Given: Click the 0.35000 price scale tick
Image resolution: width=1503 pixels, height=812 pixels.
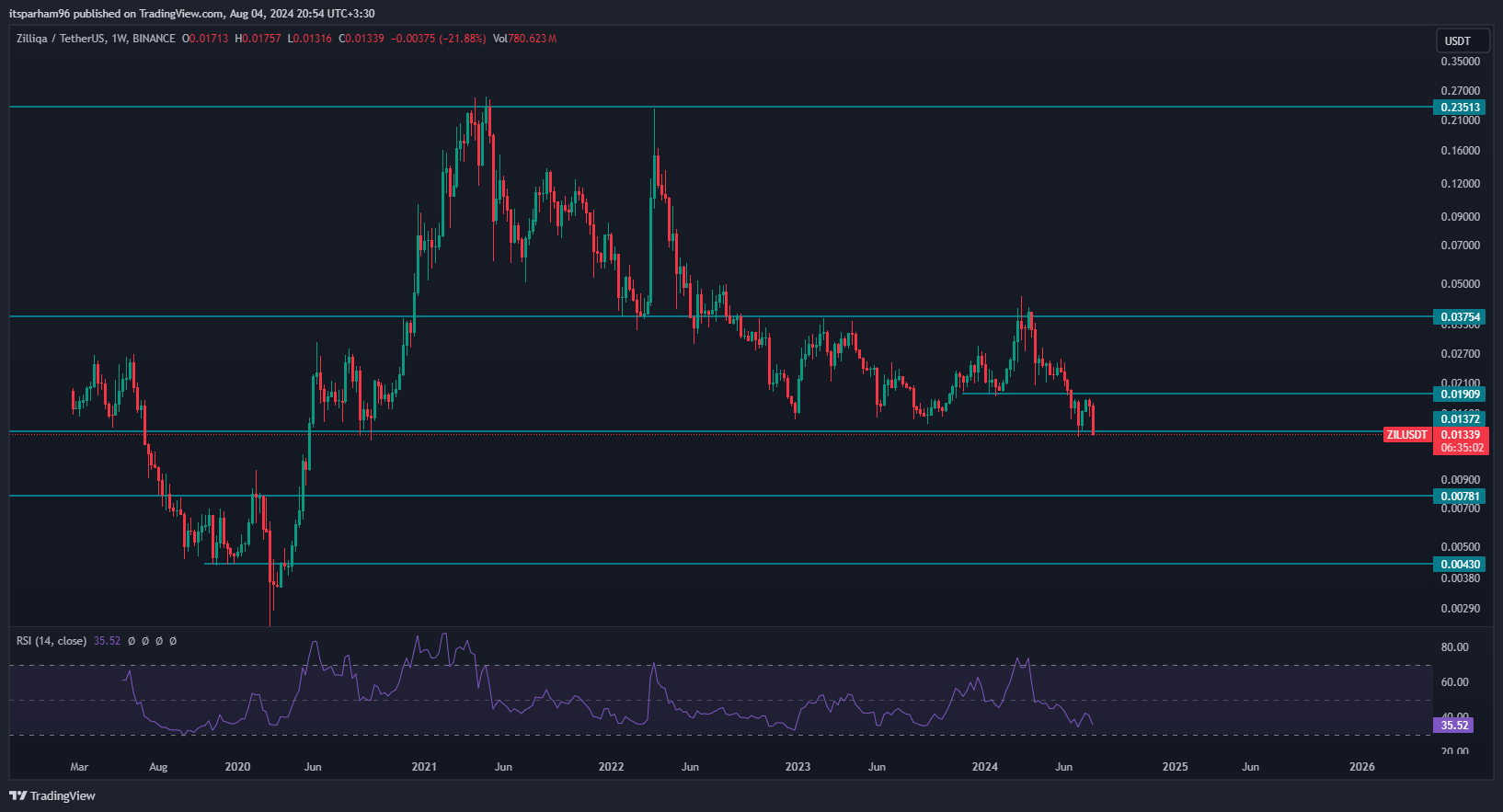Looking at the screenshot, I should tap(1461, 62).
